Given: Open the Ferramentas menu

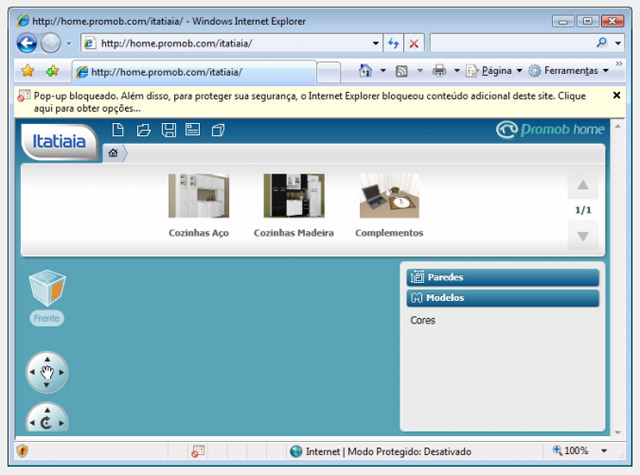Looking at the screenshot, I should 569,71.
